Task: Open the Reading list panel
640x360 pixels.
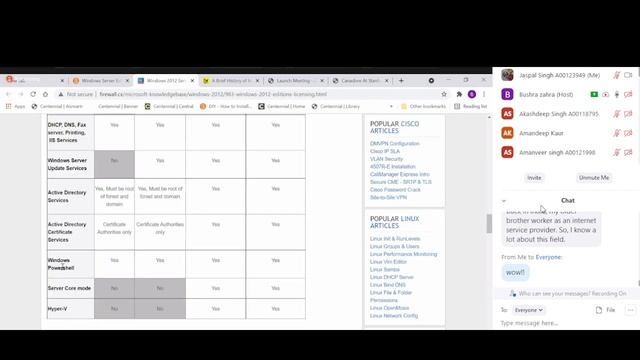Action: 470,106
